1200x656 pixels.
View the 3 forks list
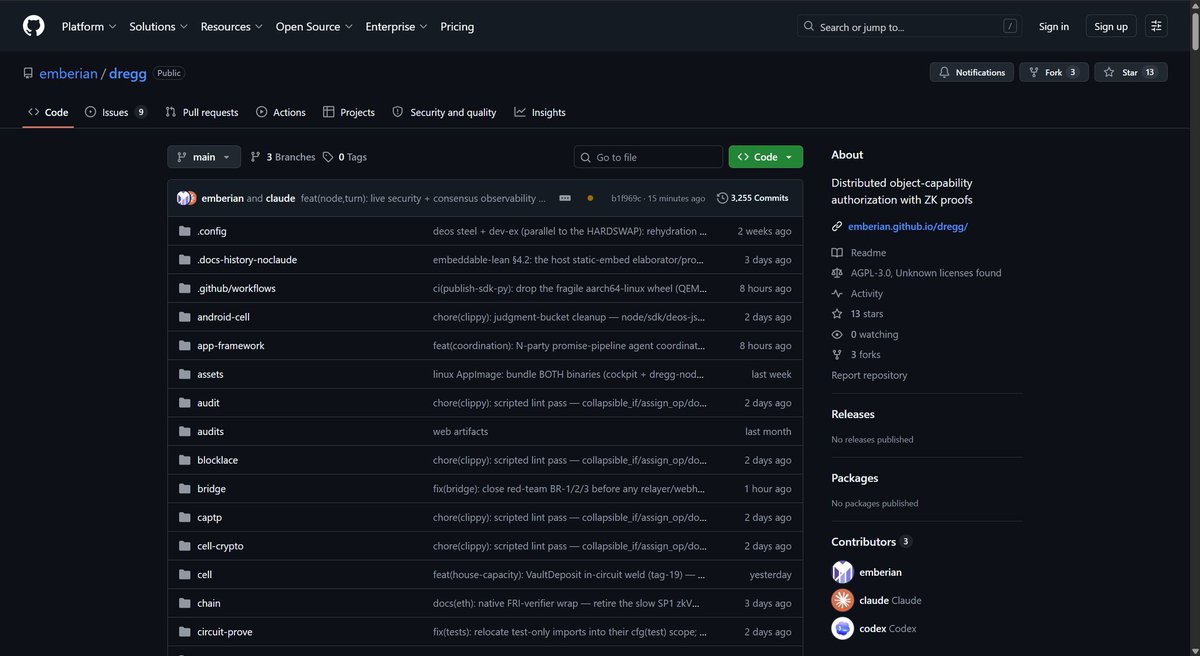pos(856,355)
